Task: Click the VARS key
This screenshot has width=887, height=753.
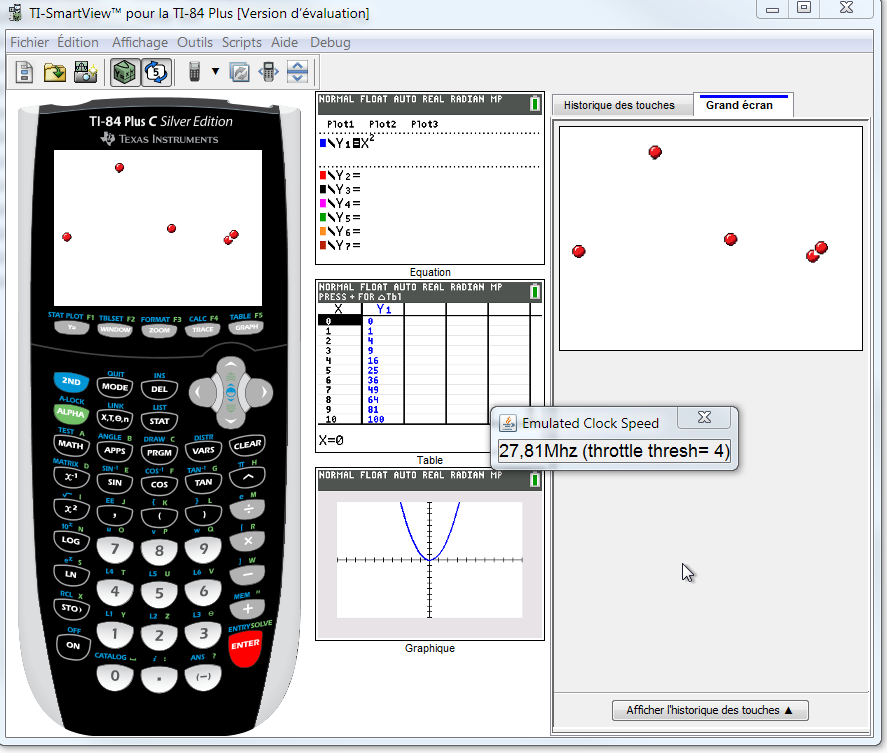Action: click(203, 450)
